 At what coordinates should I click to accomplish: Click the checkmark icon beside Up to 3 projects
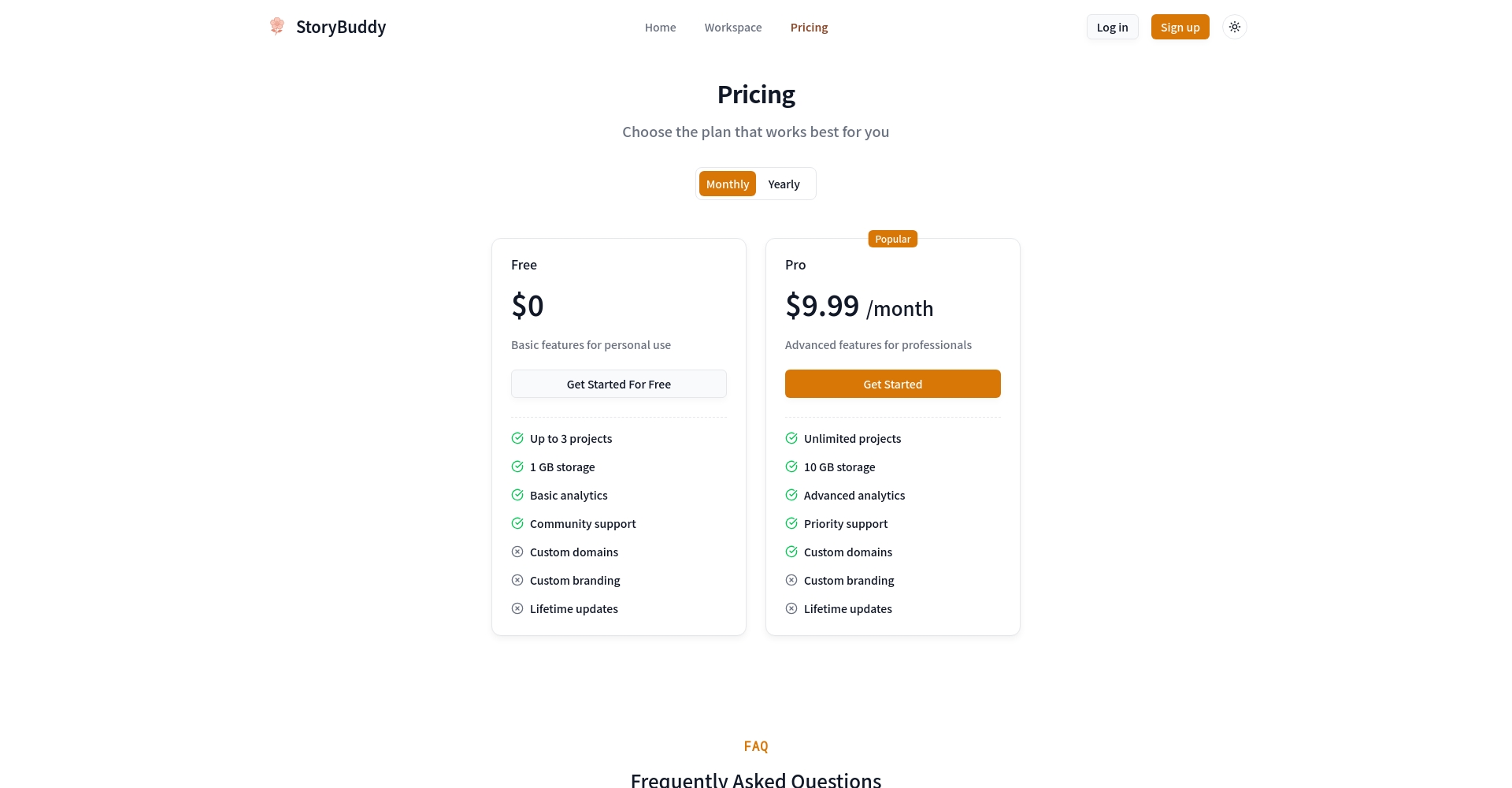coord(517,438)
